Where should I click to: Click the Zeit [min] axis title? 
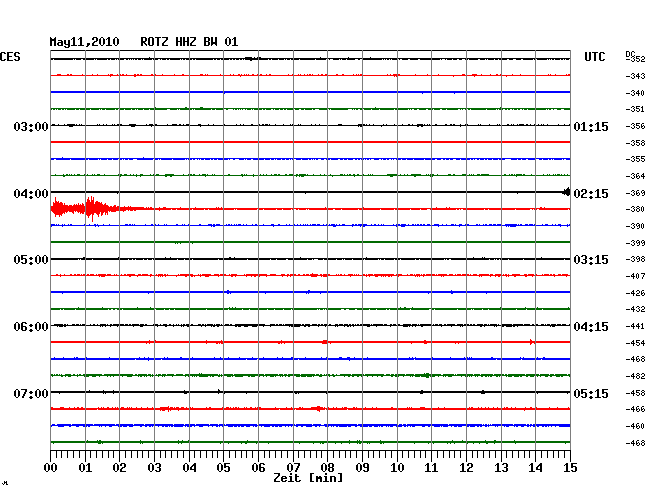[x=308, y=478]
